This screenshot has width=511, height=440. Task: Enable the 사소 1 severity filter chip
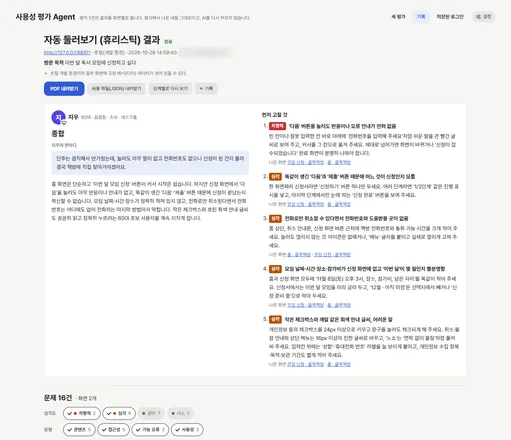pos(180,413)
